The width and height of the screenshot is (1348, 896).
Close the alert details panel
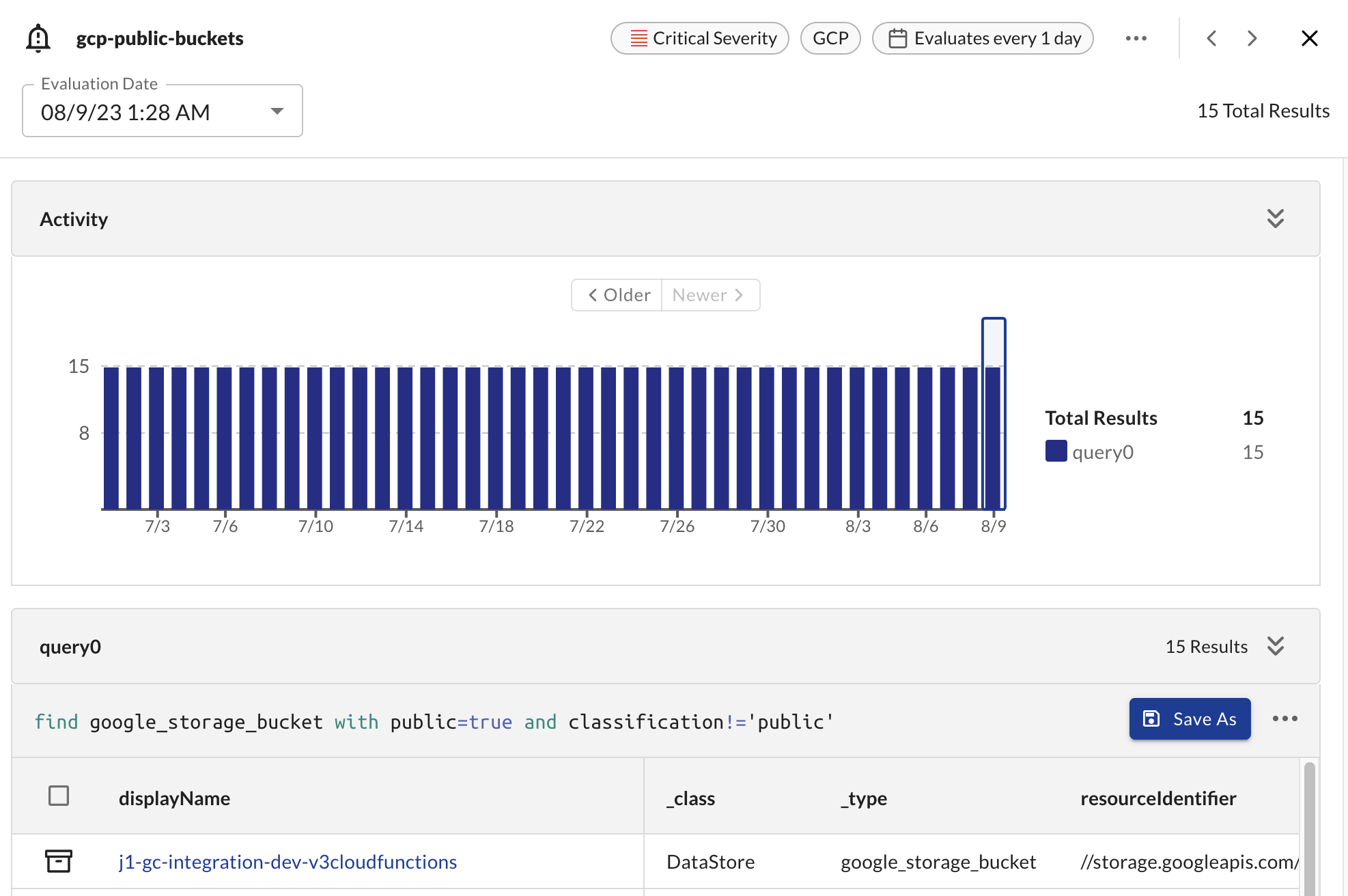(1309, 38)
